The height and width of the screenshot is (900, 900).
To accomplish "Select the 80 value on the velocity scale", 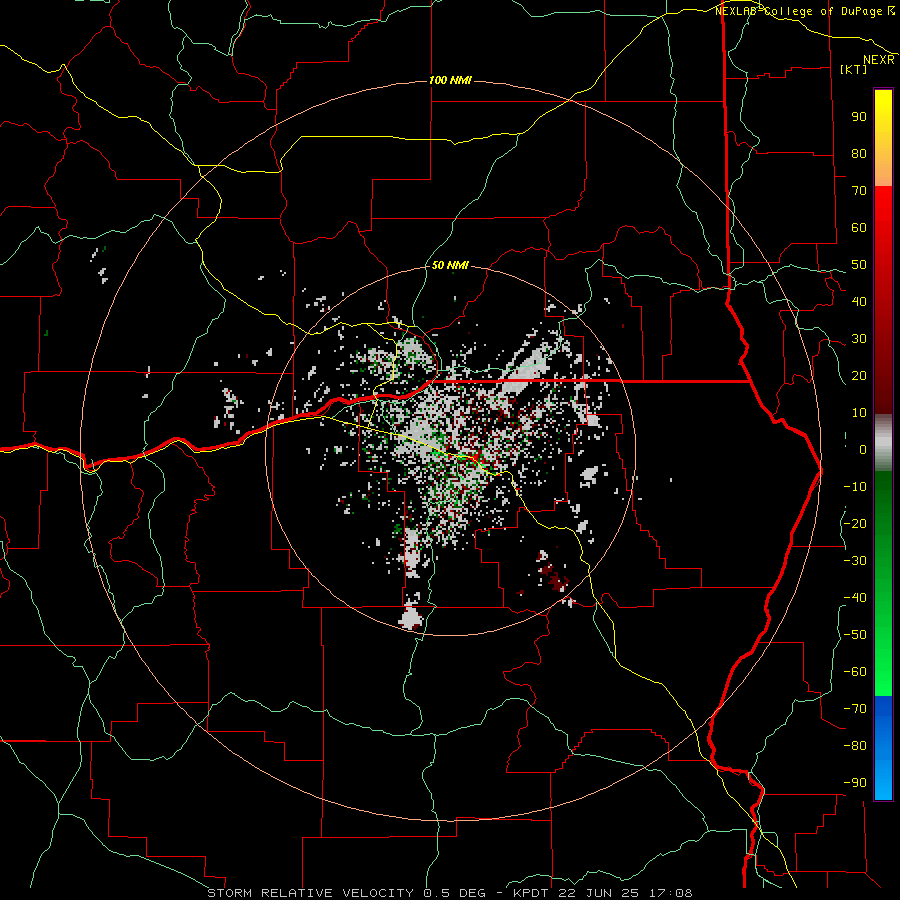I will click(x=859, y=153).
